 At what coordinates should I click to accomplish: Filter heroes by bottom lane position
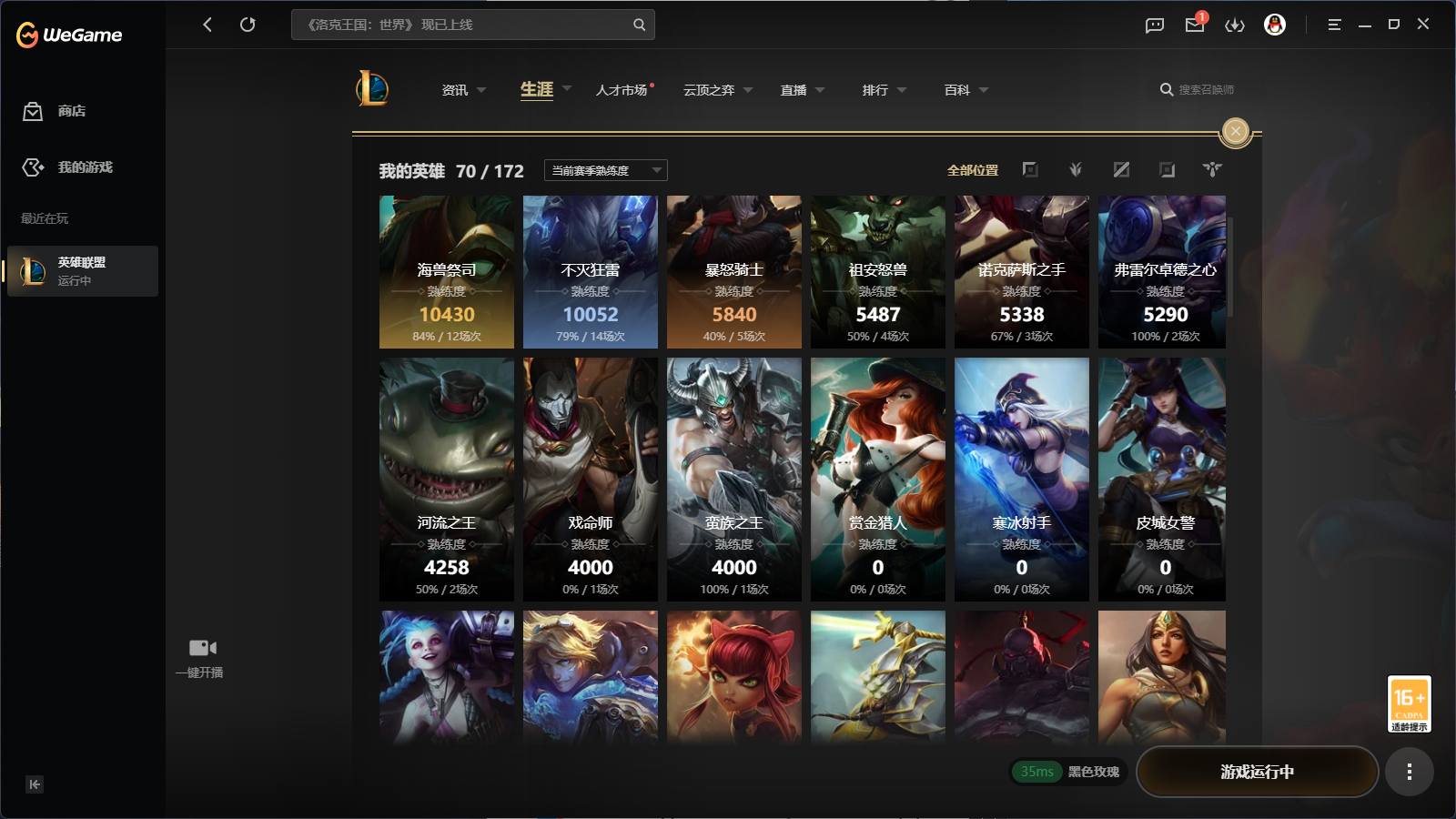point(1167,169)
